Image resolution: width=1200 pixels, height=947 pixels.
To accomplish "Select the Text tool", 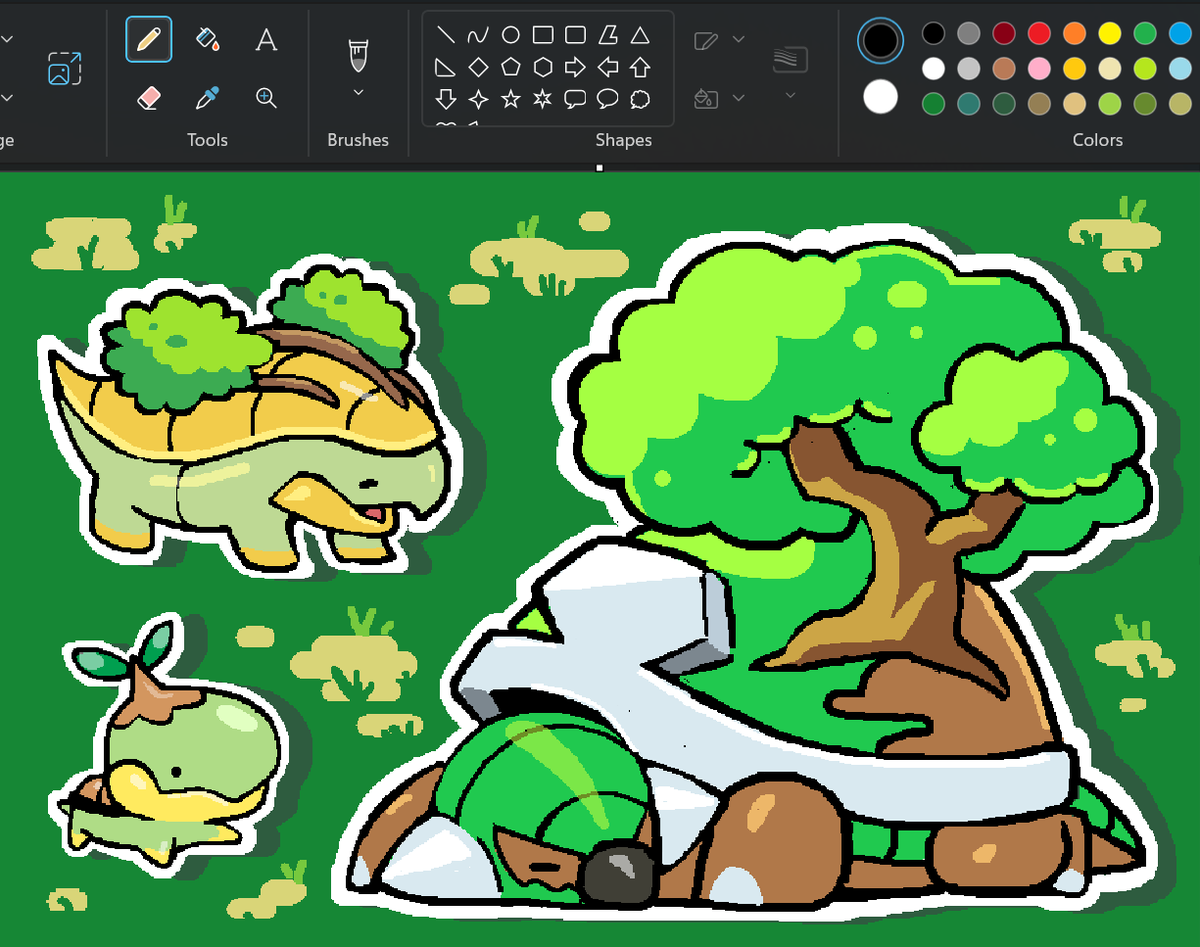I will point(266,40).
